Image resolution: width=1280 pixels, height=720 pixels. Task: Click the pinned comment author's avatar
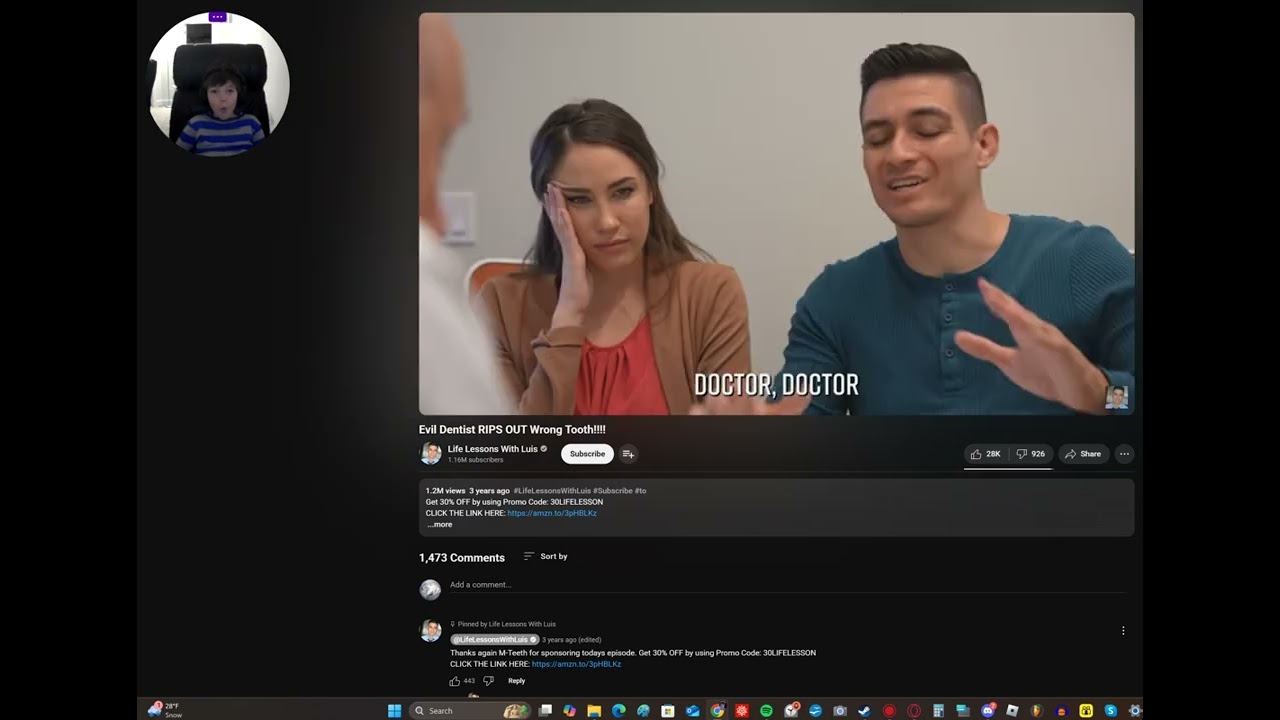coord(430,631)
